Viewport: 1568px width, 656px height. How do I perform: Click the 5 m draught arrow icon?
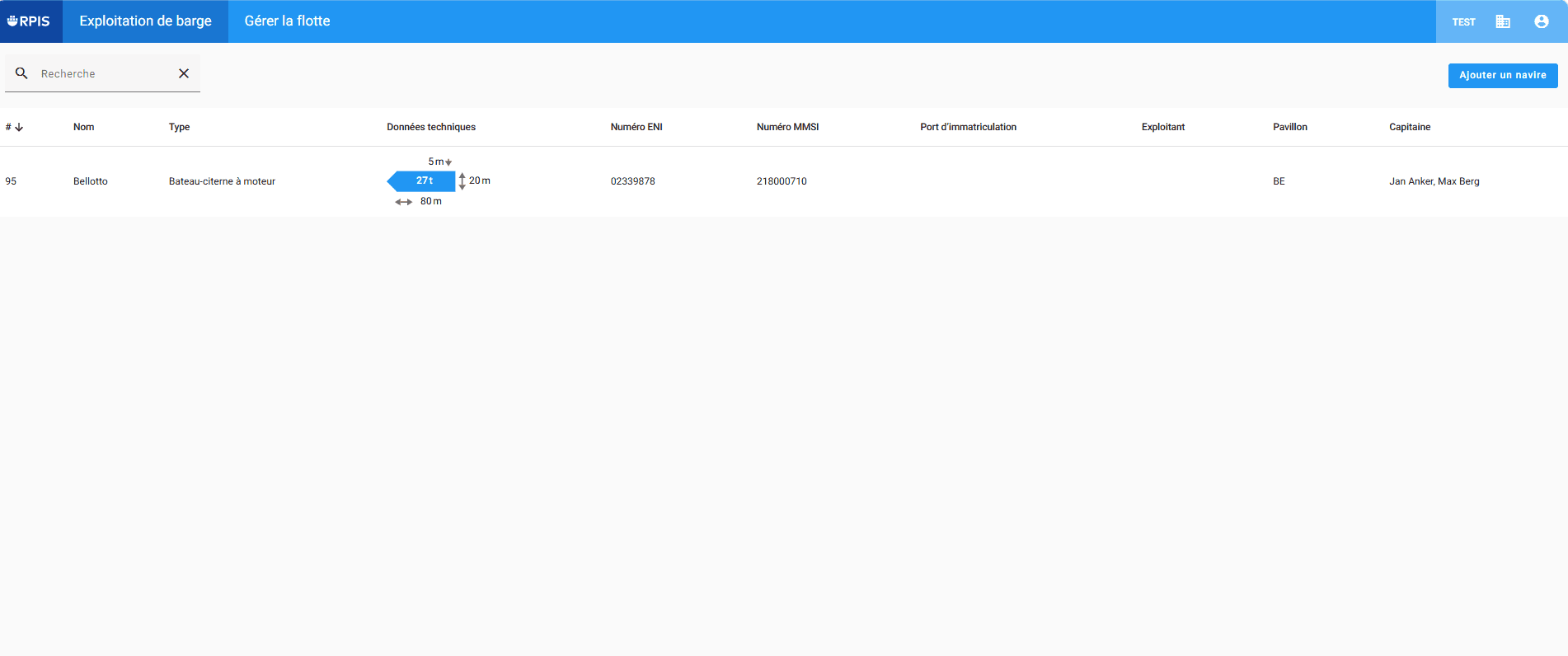448,162
